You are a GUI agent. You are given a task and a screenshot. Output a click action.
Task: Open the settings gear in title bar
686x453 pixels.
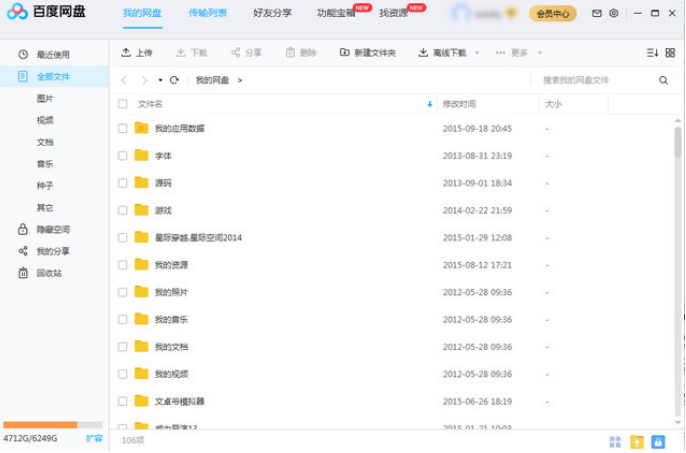(613, 14)
